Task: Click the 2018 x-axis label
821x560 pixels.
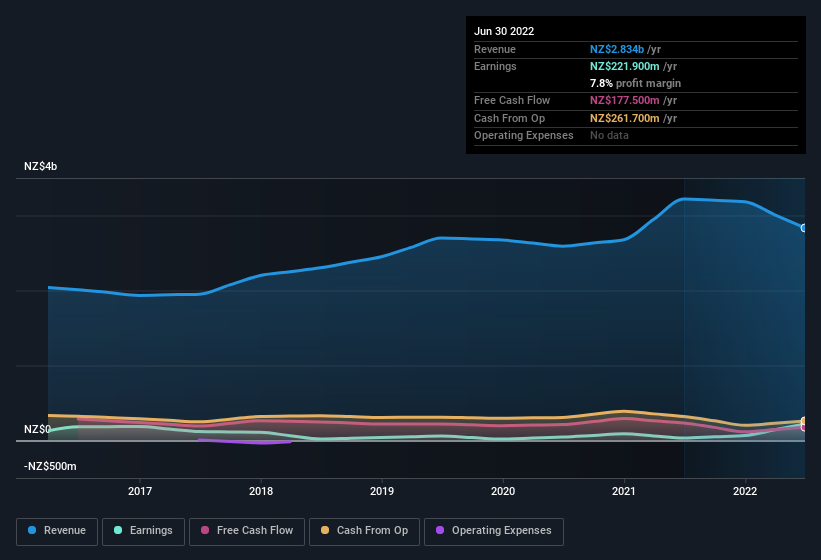Action: pyautogui.click(x=261, y=491)
